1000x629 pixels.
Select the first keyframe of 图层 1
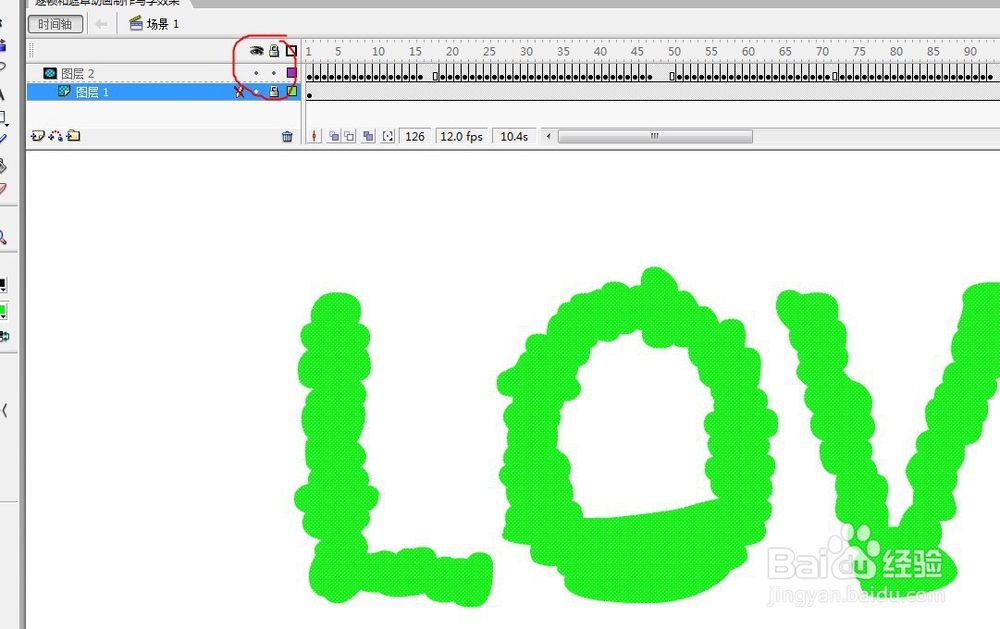pyautogui.click(x=309, y=94)
